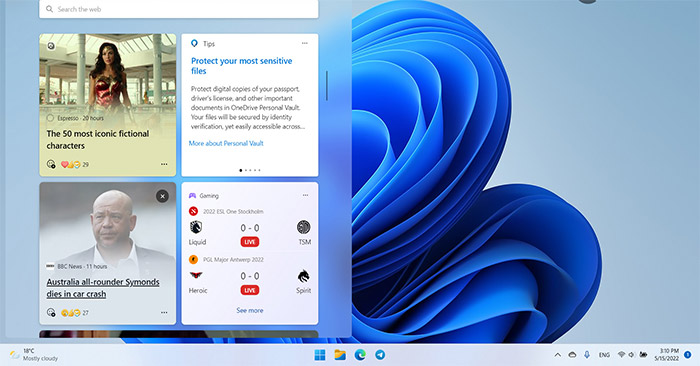Image resolution: width=700 pixels, height=366 pixels.
Task: Click the 'Protect your most sensitive files' heading
Action: pyautogui.click(x=242, y=66)
